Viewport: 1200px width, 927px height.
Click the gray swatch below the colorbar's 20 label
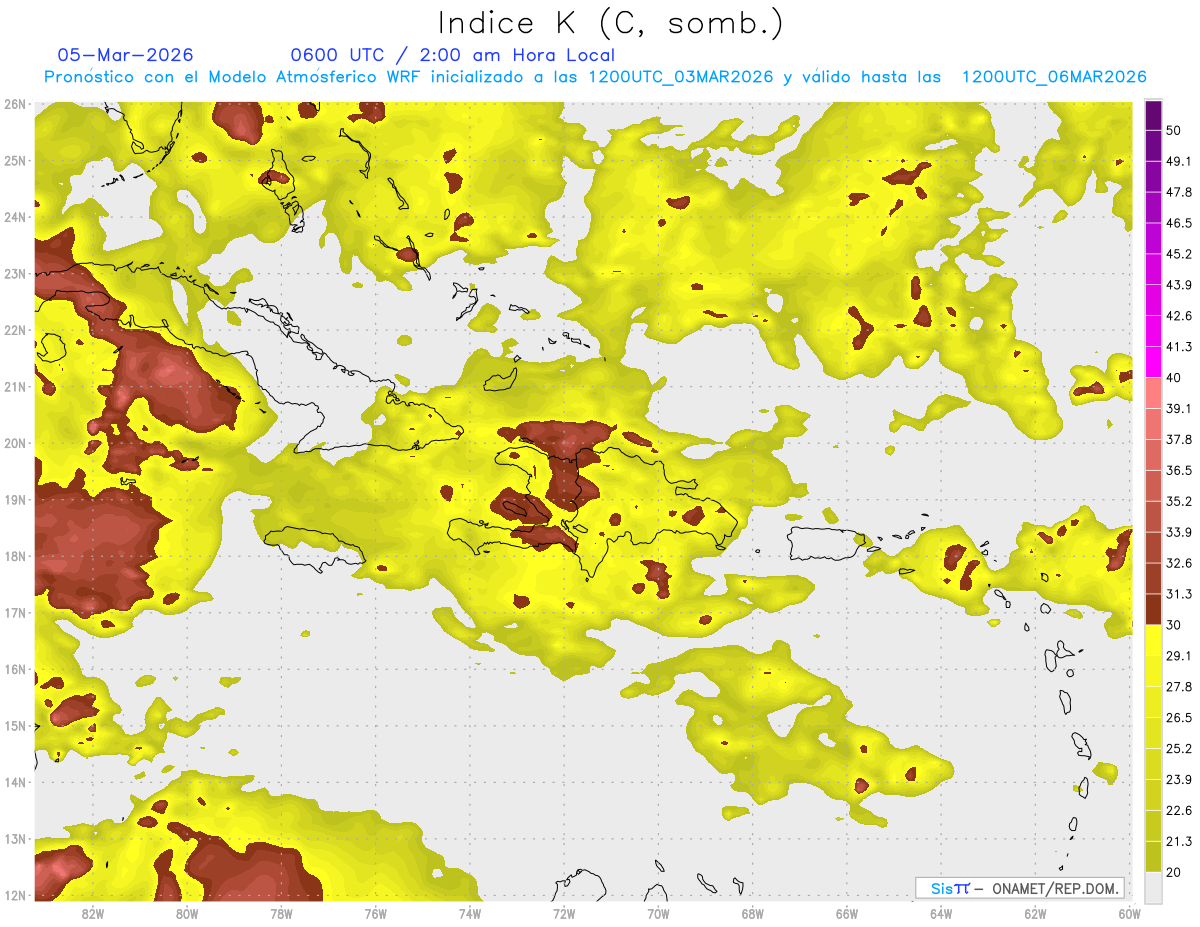tap(1153, 887)
